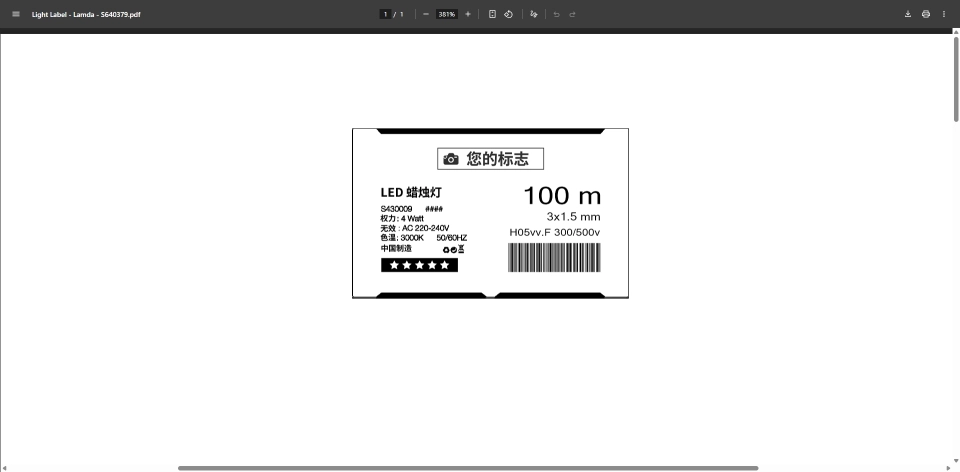Download the PDF file
This screenshot has height=472, width=960.
(x=908, y=14)
